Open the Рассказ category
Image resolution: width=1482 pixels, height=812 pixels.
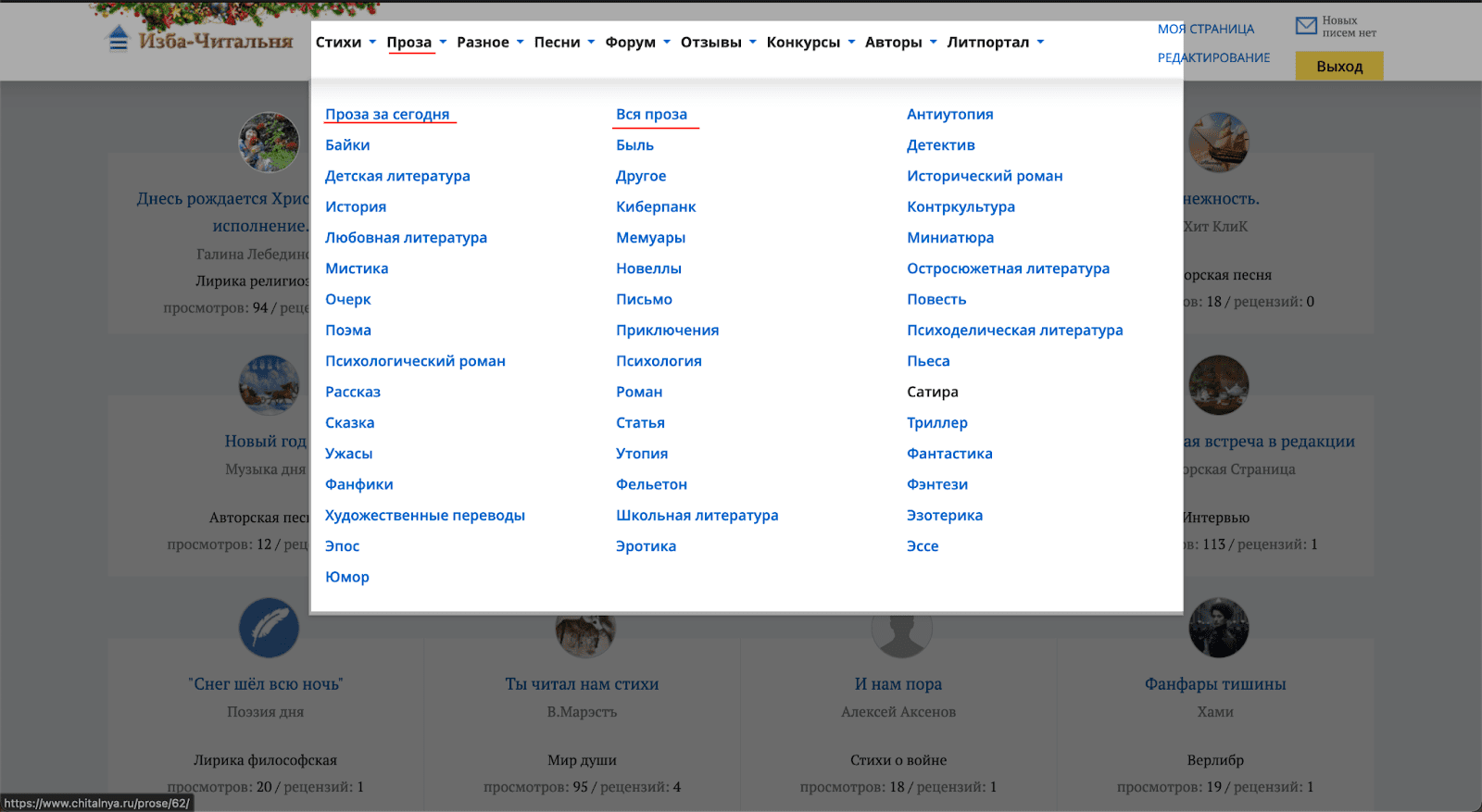click(x=353, y=392)
